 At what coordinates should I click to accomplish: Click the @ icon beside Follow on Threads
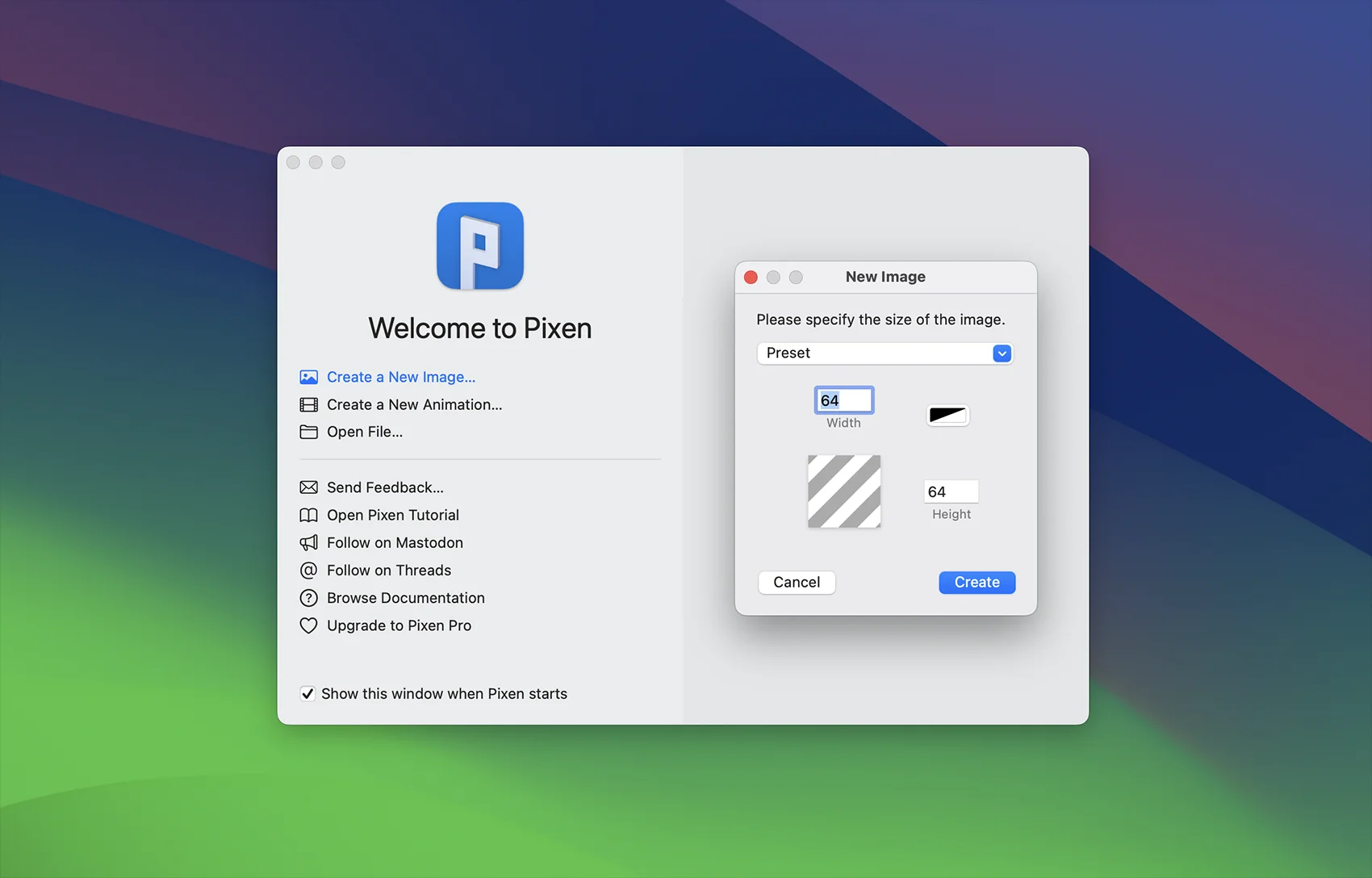pos(308,571)
